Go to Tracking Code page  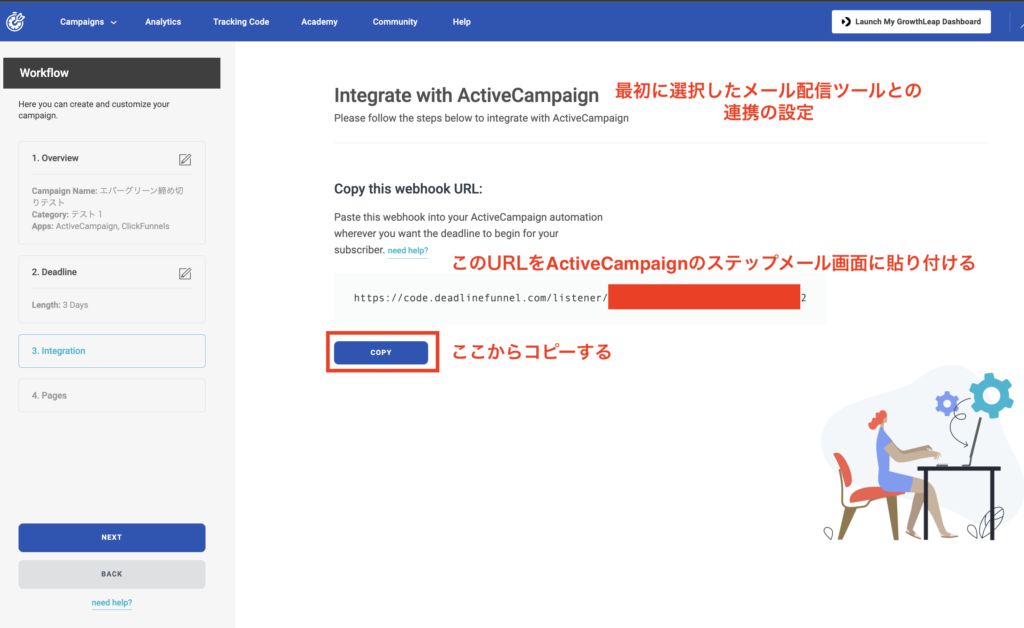(x=241, y=22)
